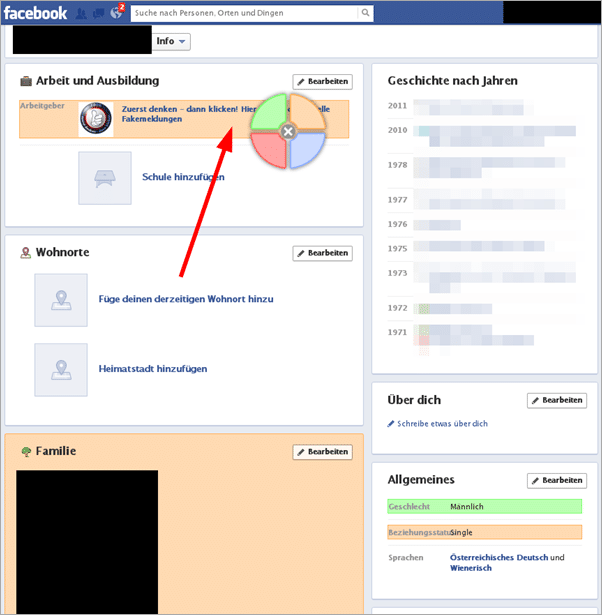Select the red quadrant of the pie menu
Image resolution: width=602 pixels, height=615 pixels.
point(271,149)
